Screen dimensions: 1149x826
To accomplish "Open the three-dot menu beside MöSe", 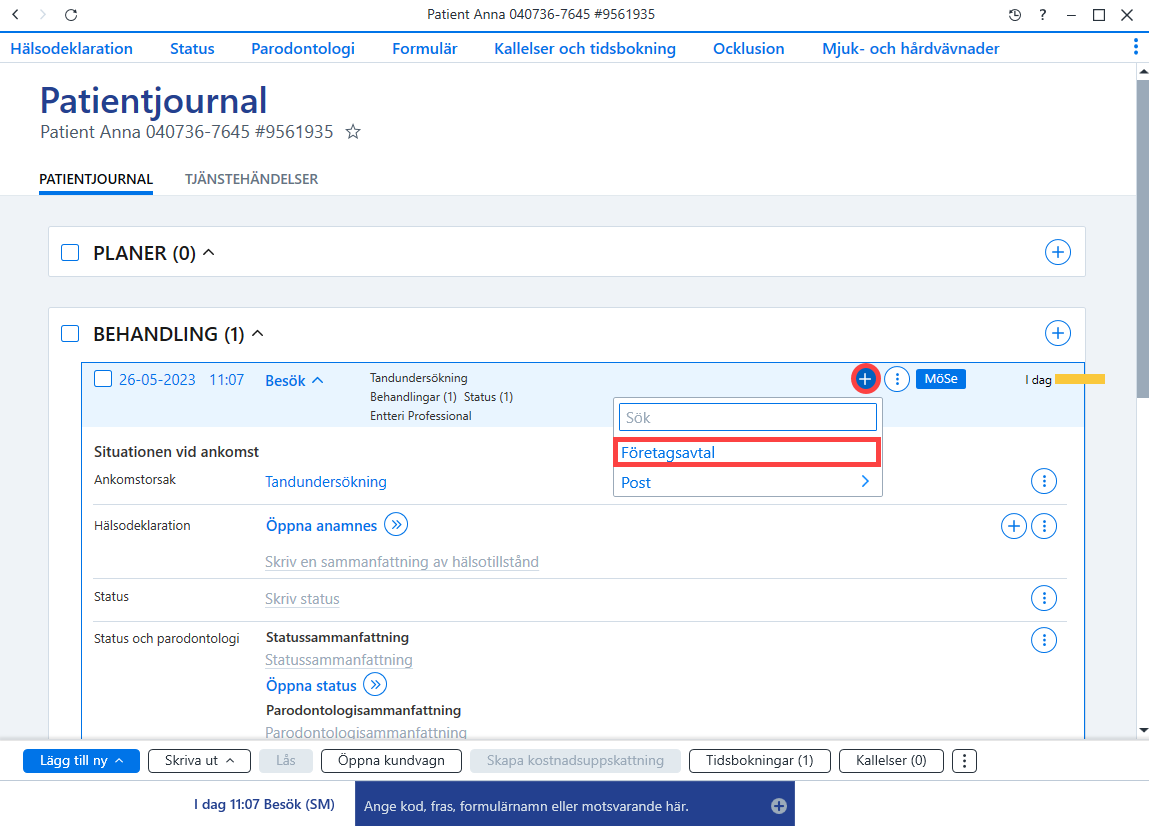I will click(897, 379).
